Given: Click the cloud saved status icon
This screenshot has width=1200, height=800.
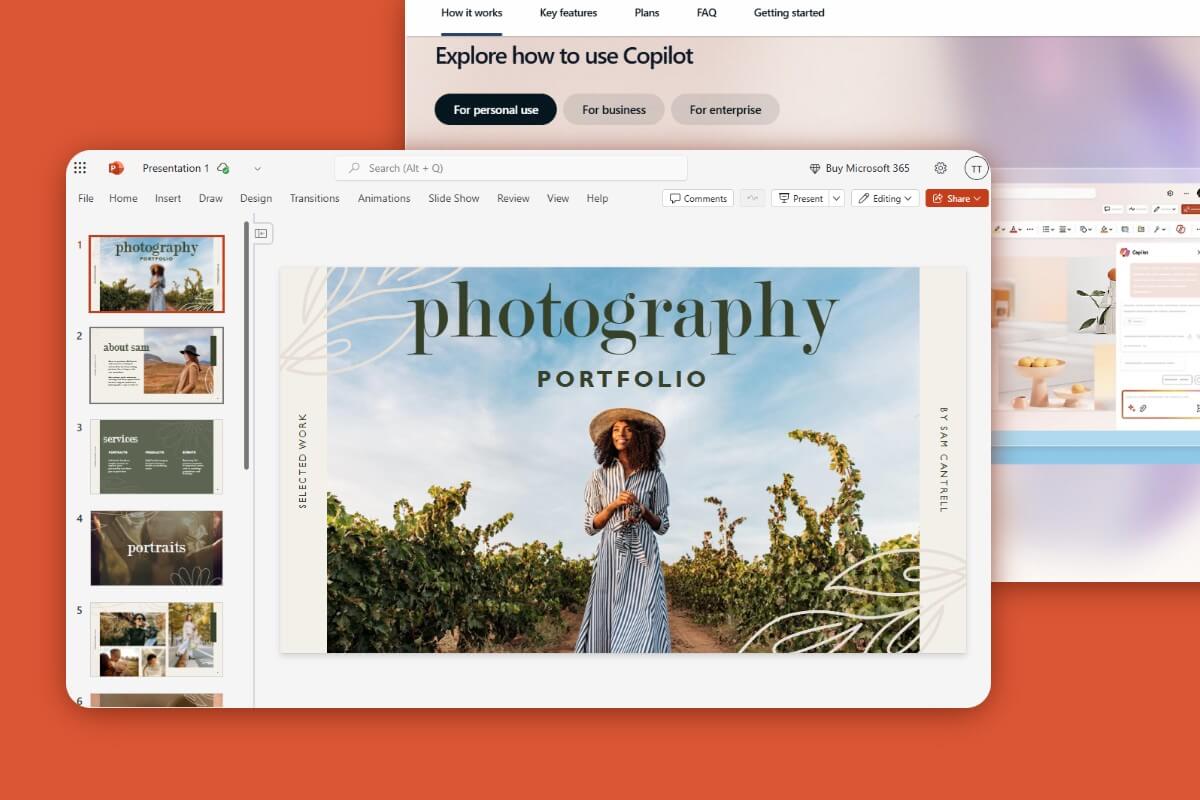Looking at the screenshot, I should click(x=223, y=168).
